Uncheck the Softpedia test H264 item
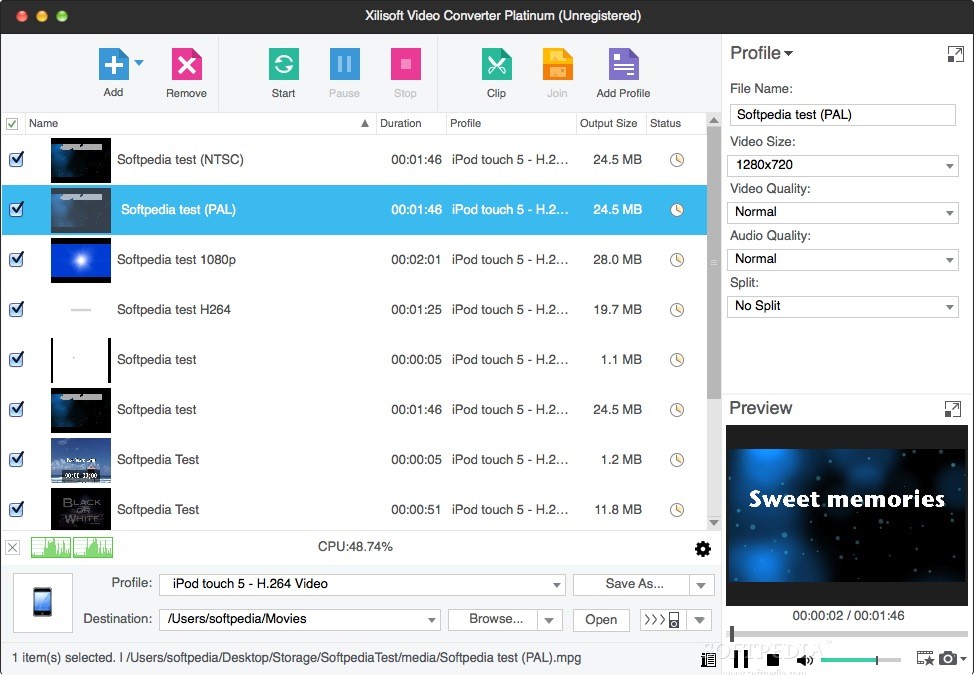Screen dimensions: 974x675 point(16,310)
